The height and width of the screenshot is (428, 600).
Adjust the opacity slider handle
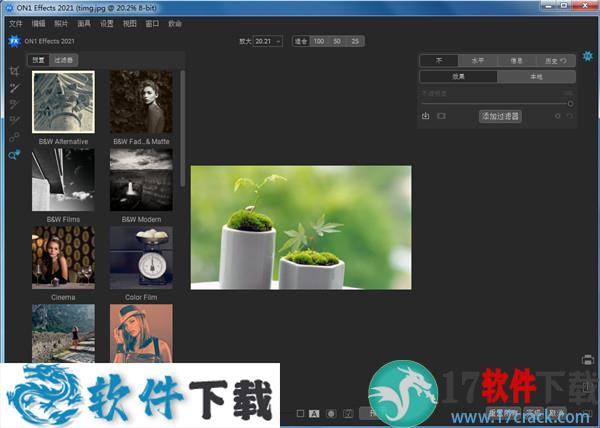(570, 103)
